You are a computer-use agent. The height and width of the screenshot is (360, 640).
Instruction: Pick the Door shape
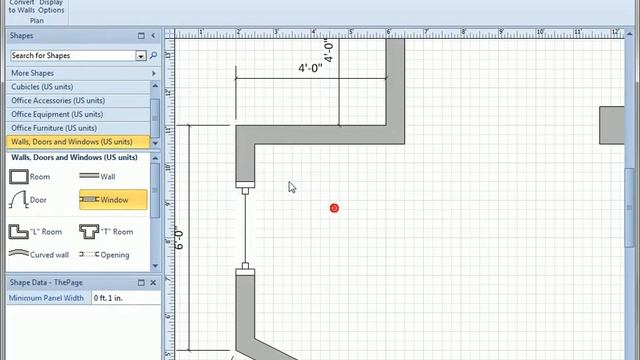[x=28, y=200]
